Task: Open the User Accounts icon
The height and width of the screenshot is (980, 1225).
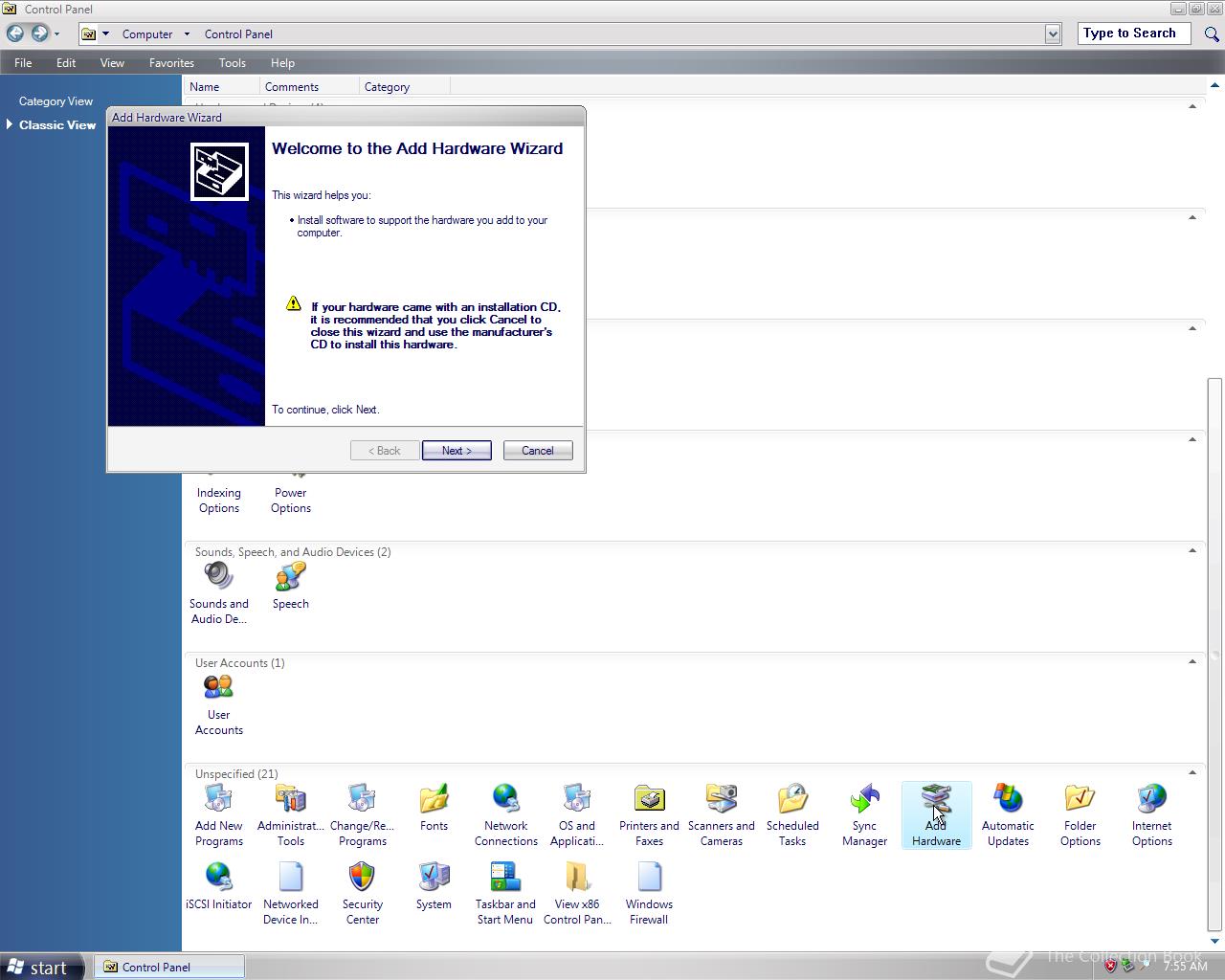Action: coord(219,704)
